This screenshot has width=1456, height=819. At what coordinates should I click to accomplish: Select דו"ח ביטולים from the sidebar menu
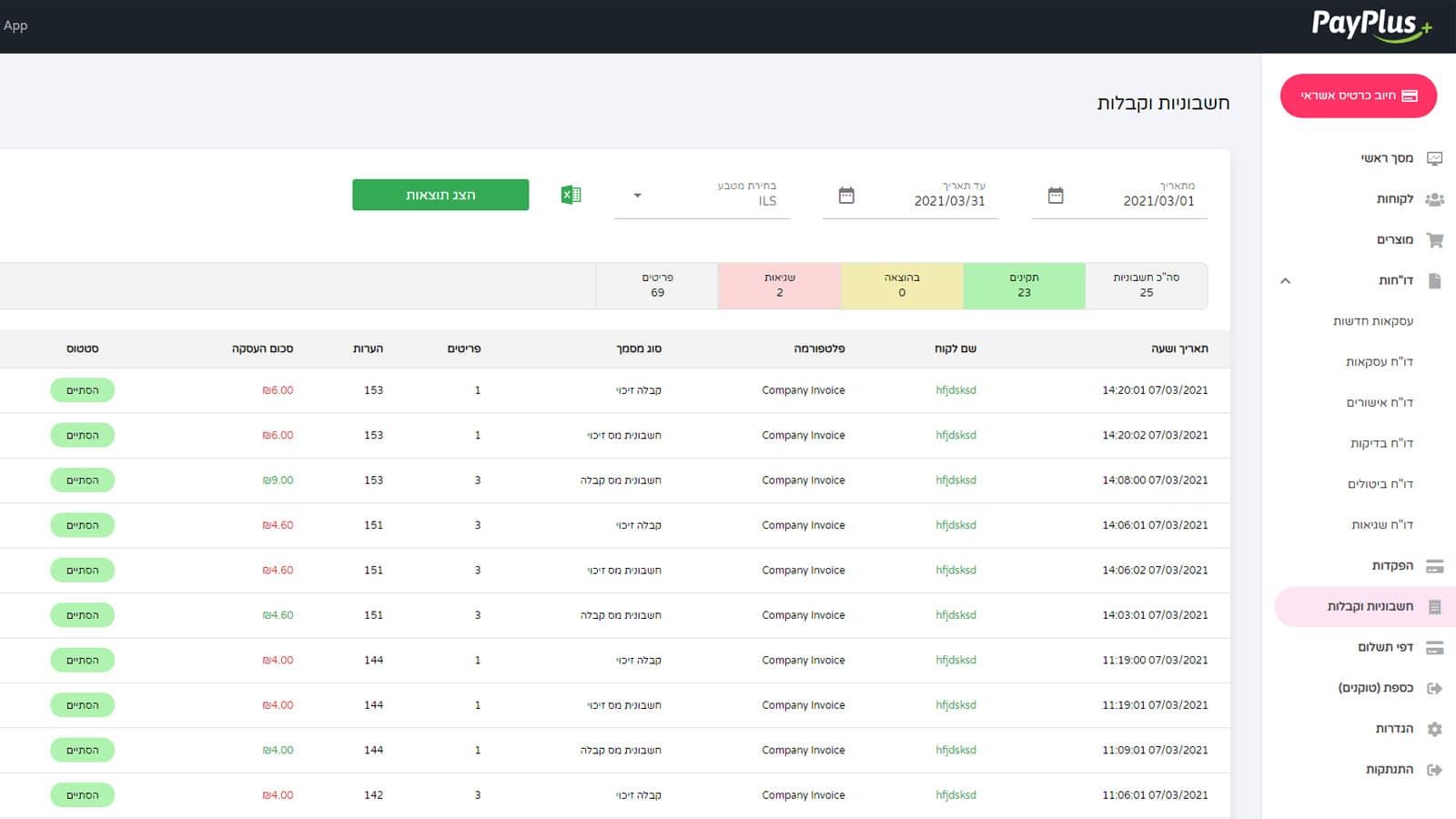click(x=1384, y=483)
